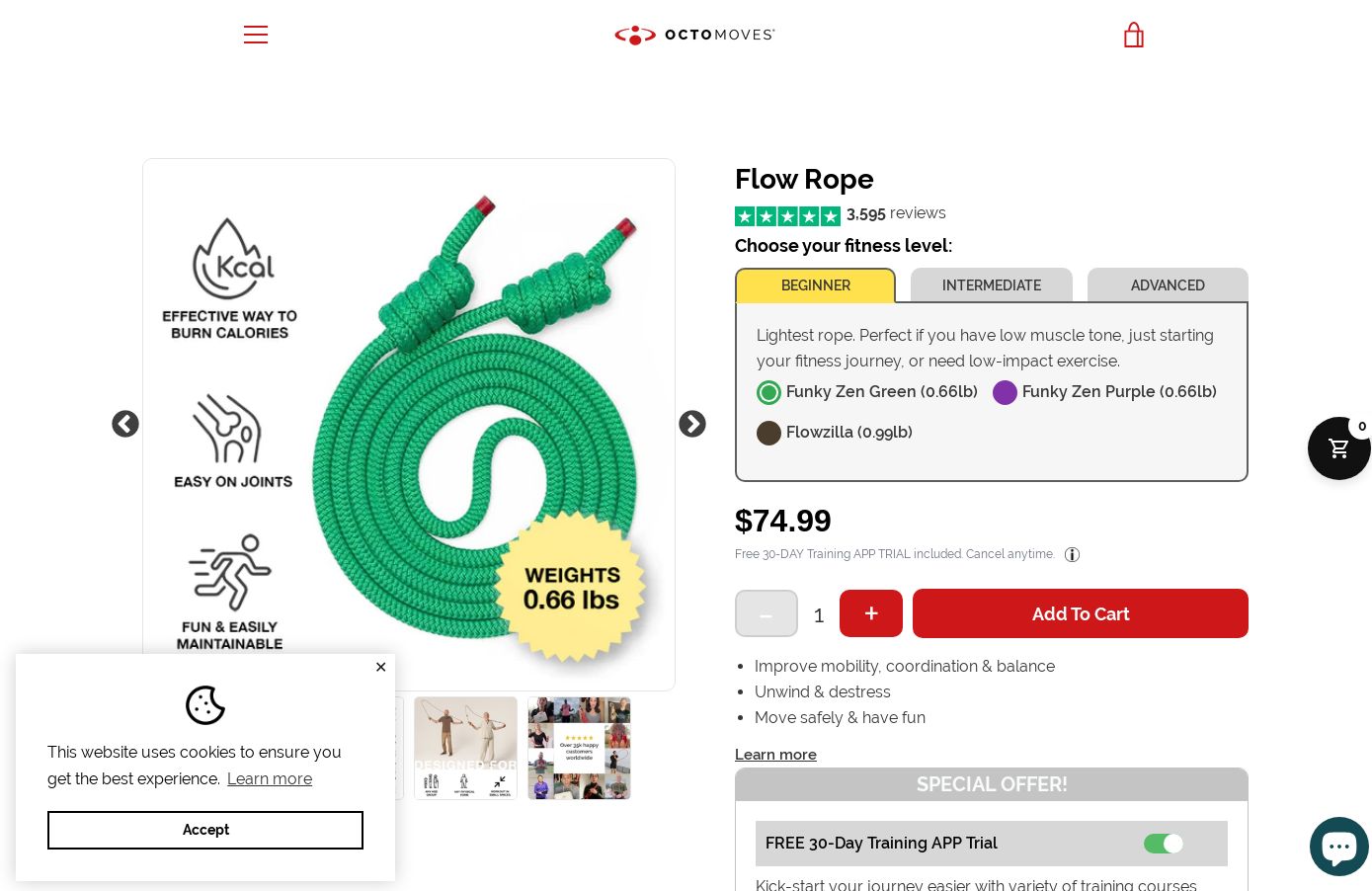Viewport: 1372px width, 891px height.
Task: Open the floating cart widget
Action: (x=1338, y=448)
